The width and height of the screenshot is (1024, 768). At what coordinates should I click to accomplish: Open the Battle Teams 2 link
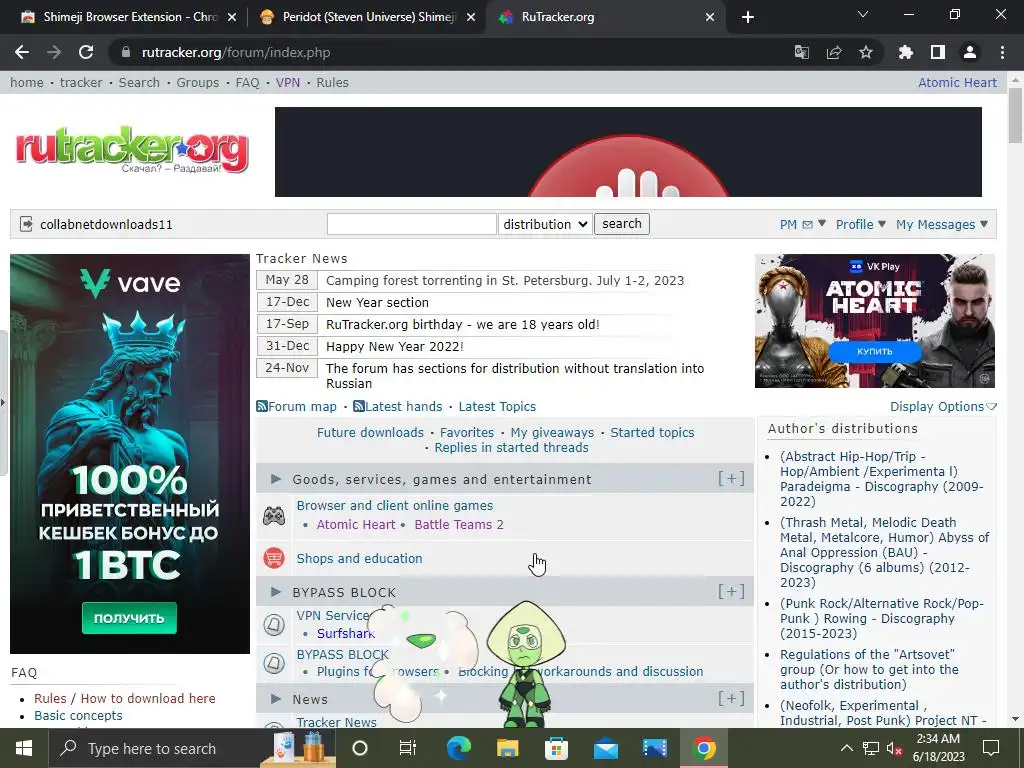pyautogui.click(x=459, y=524)
